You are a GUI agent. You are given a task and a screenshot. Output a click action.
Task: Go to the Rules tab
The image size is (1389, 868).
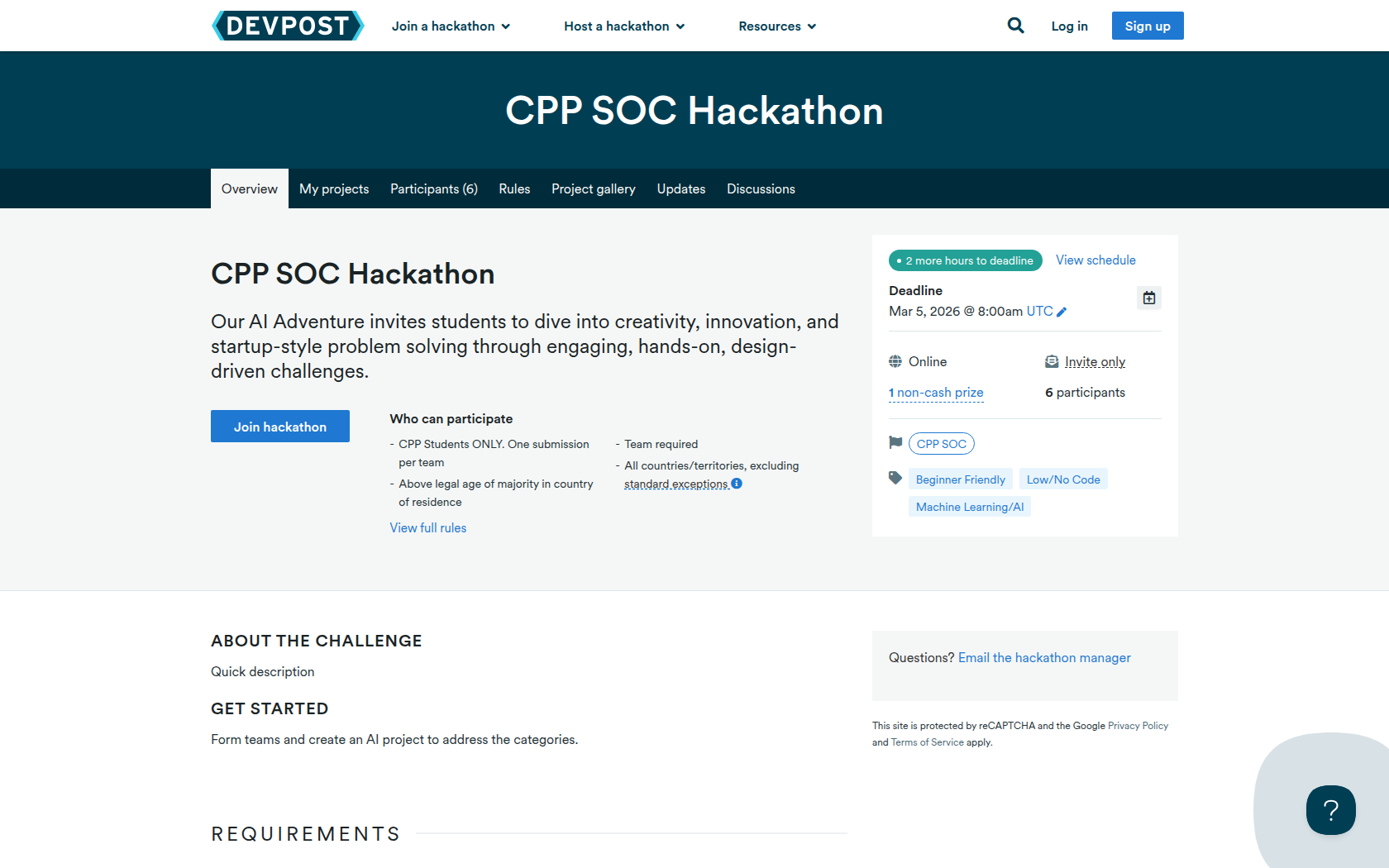(x=514, y=189)
